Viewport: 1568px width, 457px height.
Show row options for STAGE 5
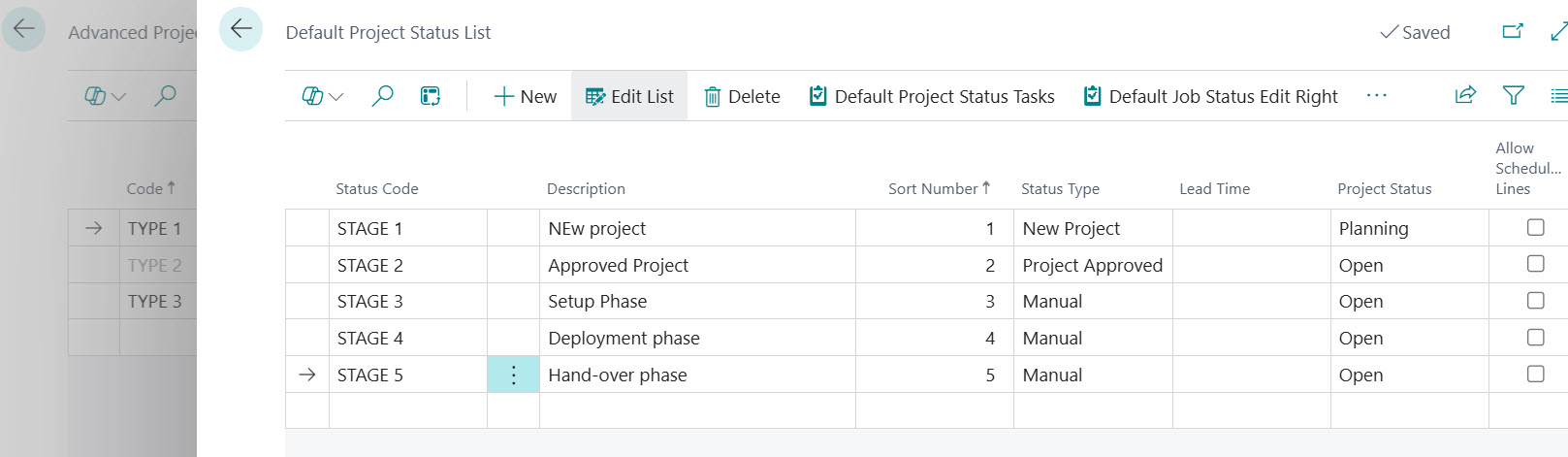513,375
